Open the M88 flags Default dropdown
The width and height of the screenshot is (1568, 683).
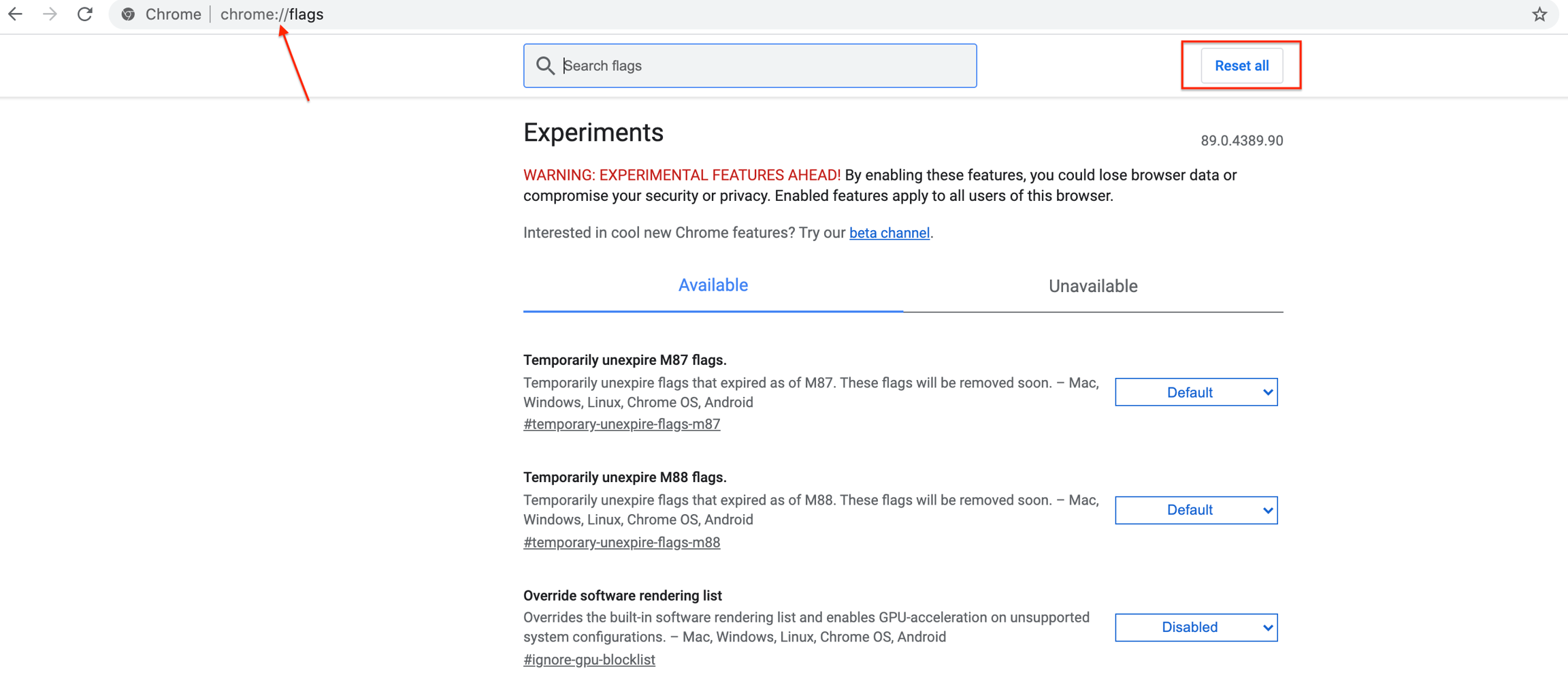point(1196,510)
